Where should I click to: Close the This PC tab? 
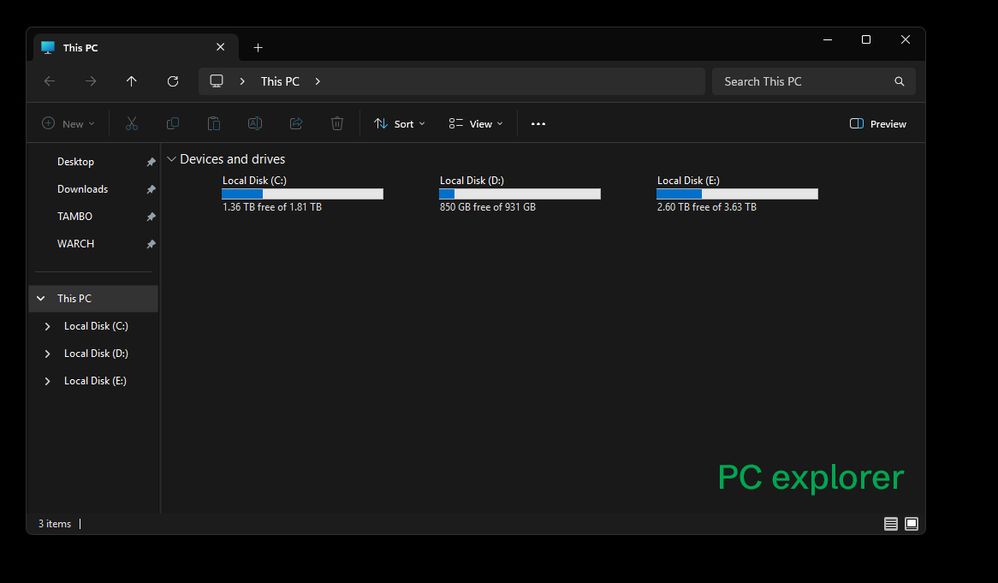(x=220, y=47)
